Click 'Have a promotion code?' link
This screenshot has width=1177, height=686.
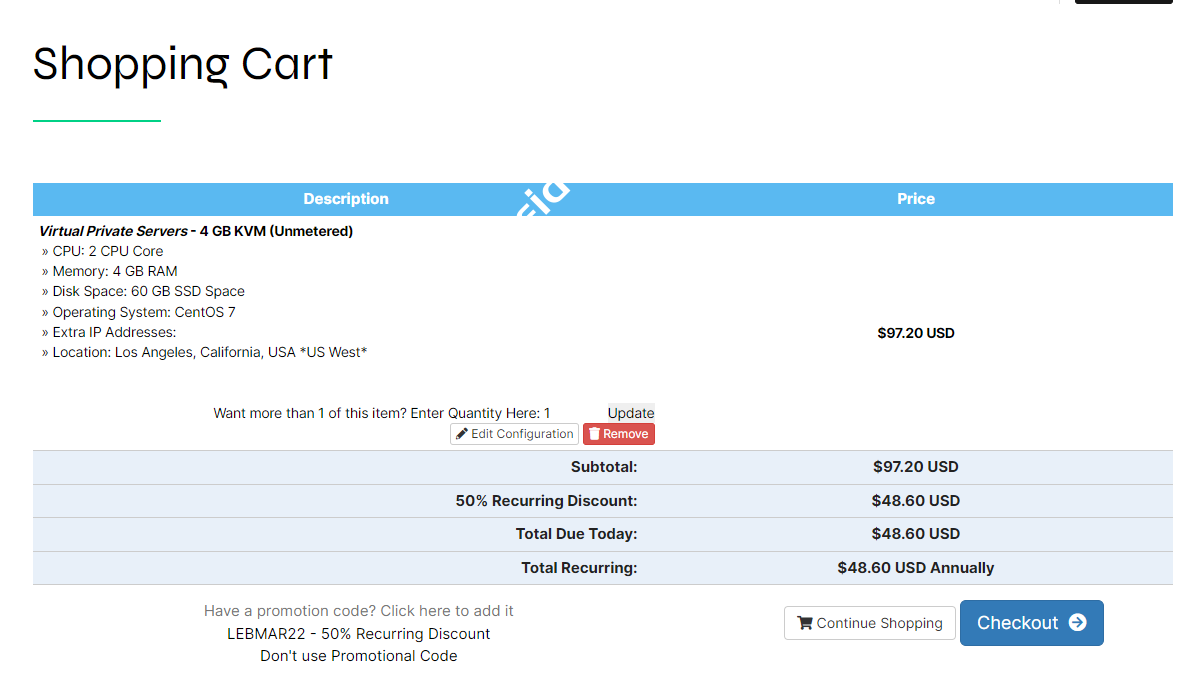coord(358,611)
